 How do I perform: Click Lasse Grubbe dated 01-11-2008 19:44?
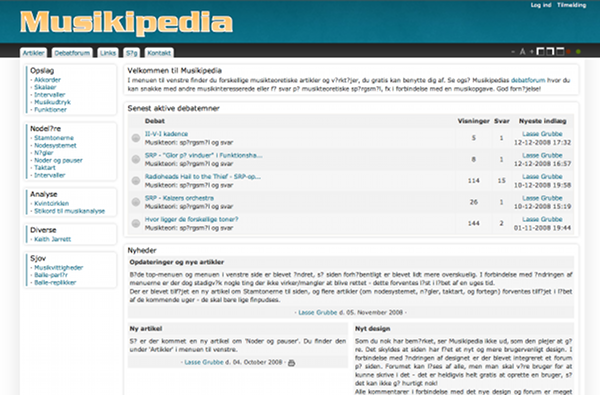[x=543, y=219]
